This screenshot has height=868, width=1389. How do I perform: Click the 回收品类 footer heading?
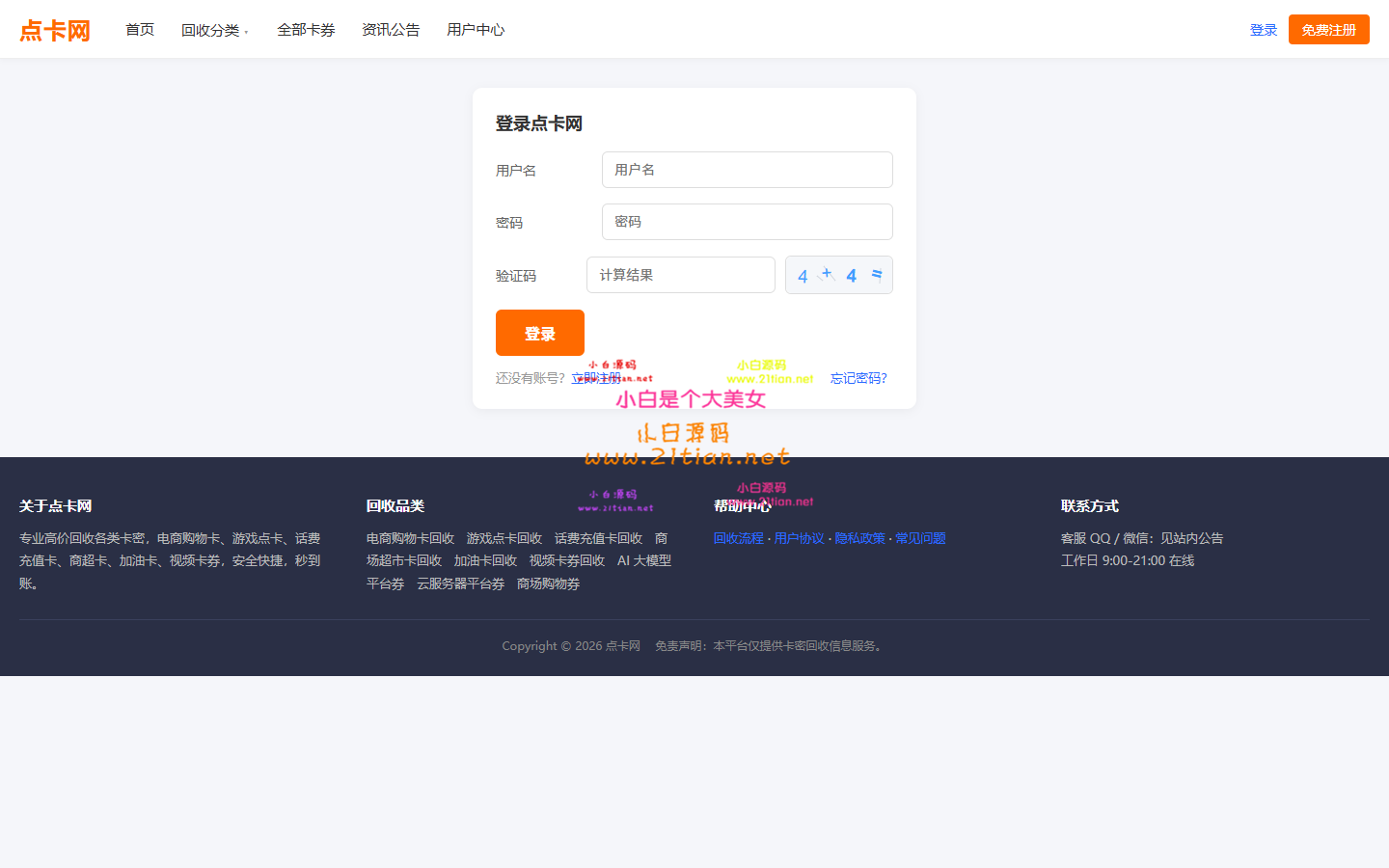coord(395,505)
